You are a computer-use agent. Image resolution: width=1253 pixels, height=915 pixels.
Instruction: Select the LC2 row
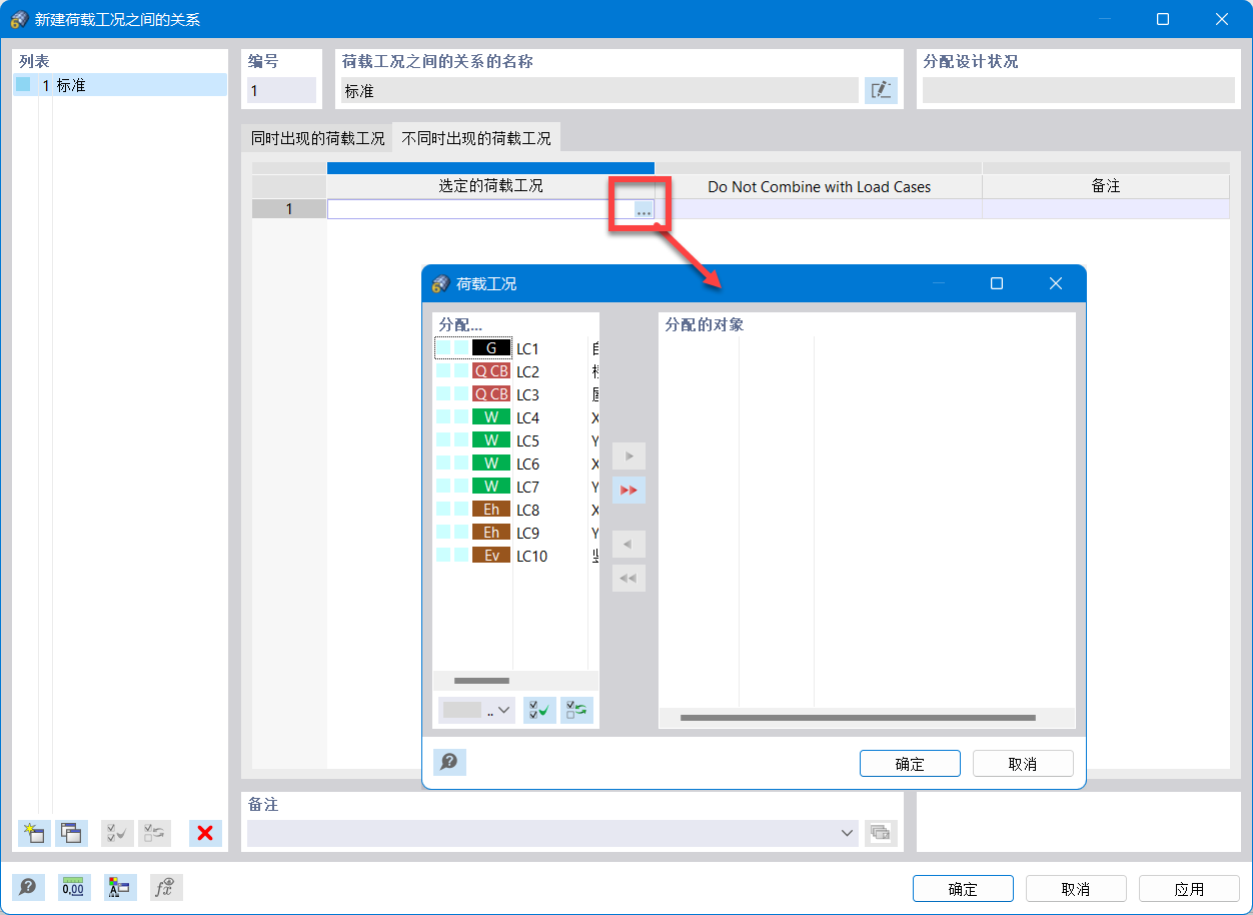(x=516, y=371)
